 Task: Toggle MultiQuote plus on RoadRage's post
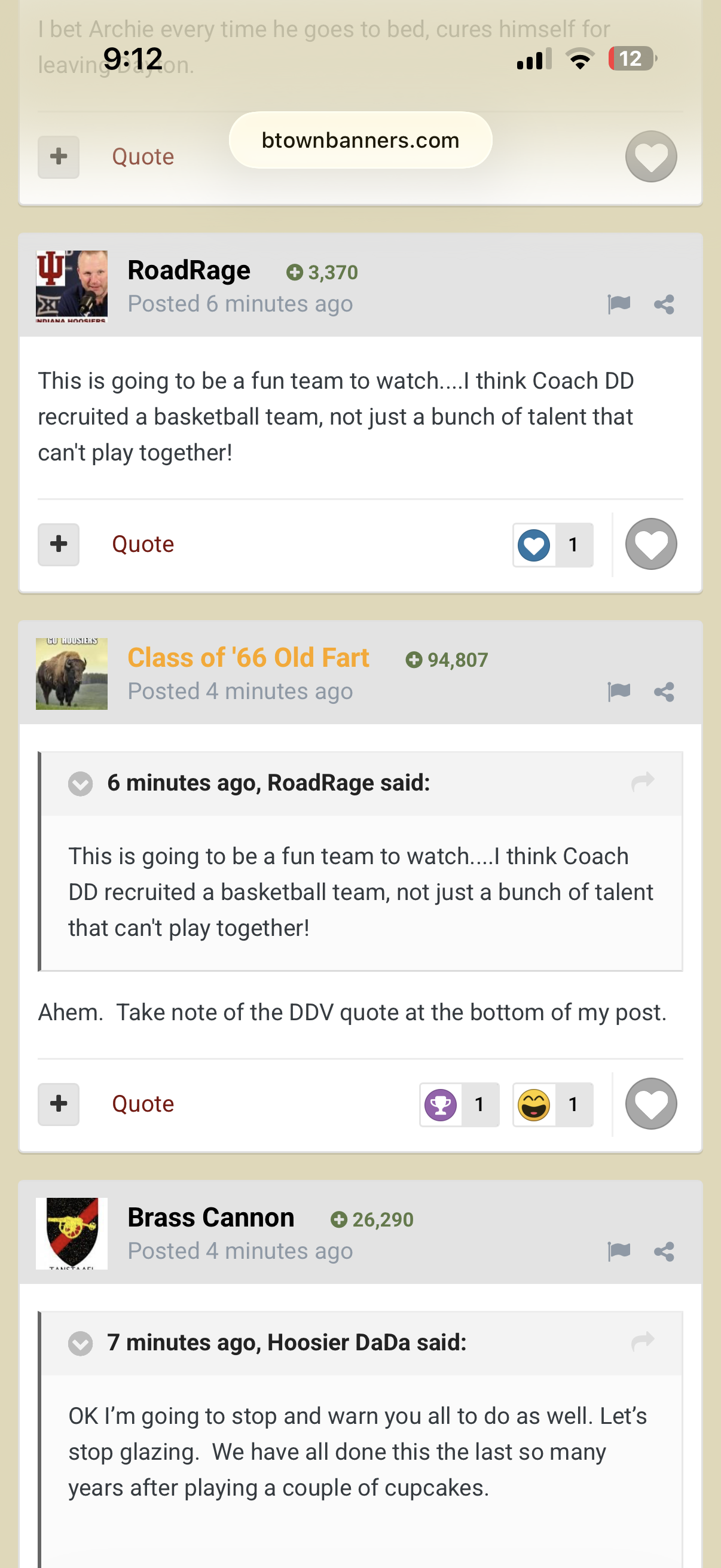[59, 544]
